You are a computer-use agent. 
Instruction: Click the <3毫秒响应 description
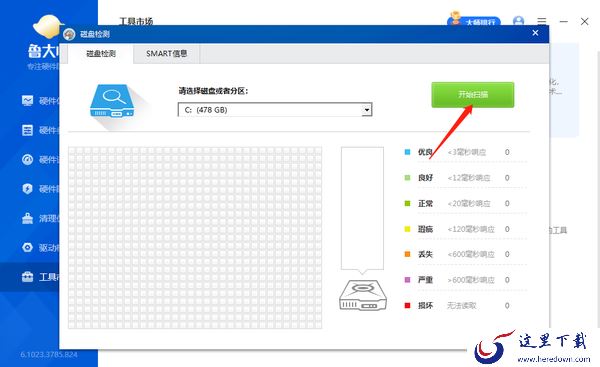467,152
